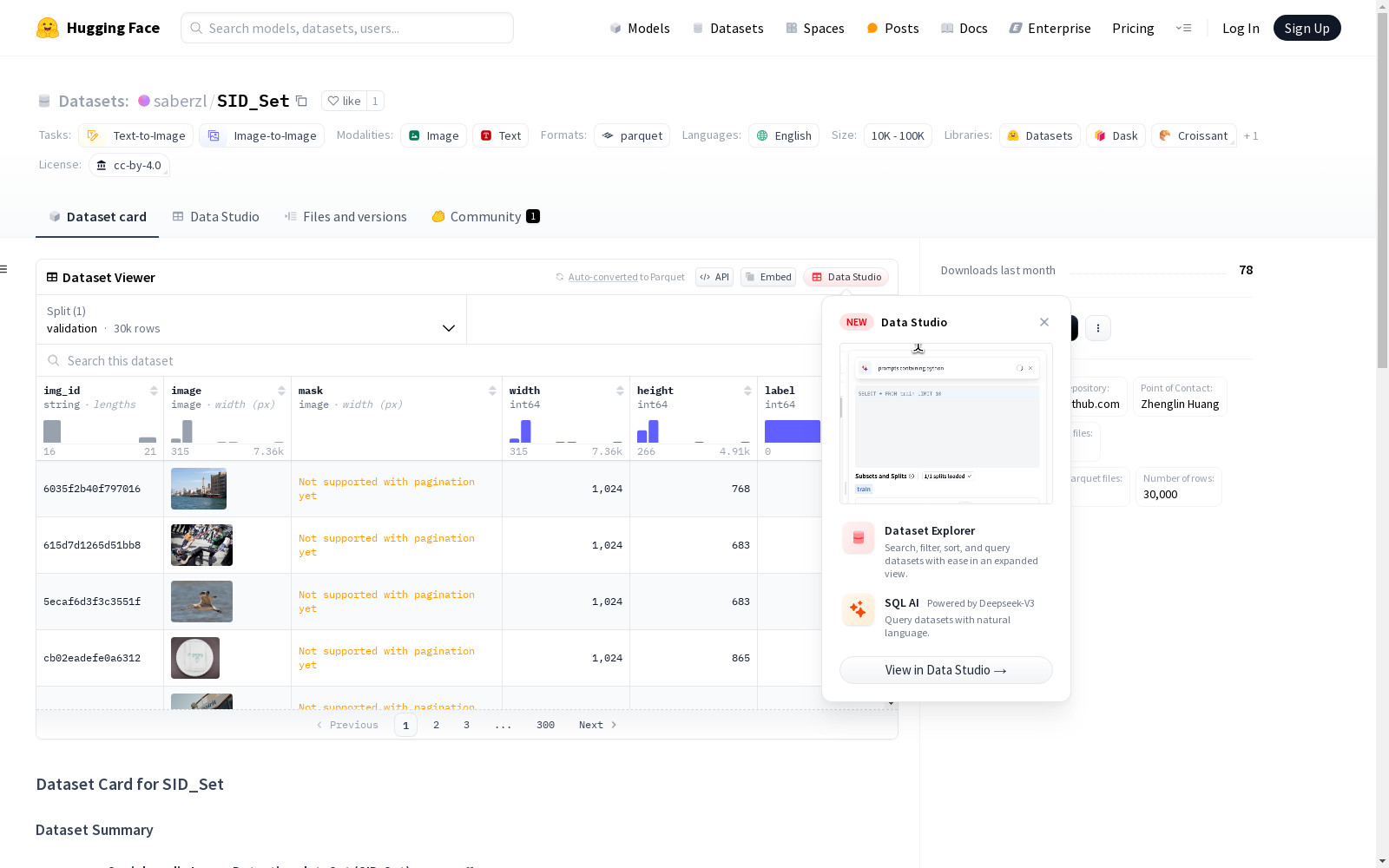Switch to the Data Studio tab
The height and width of the screenshot is (868, 1389).
(216, 217)
